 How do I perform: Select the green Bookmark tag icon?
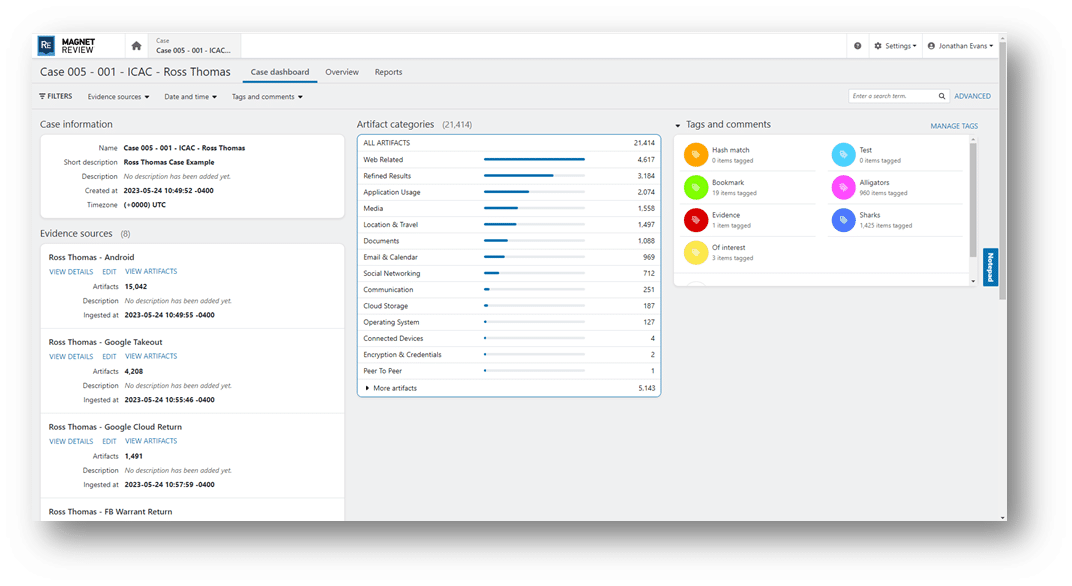(x=695, y=187)
